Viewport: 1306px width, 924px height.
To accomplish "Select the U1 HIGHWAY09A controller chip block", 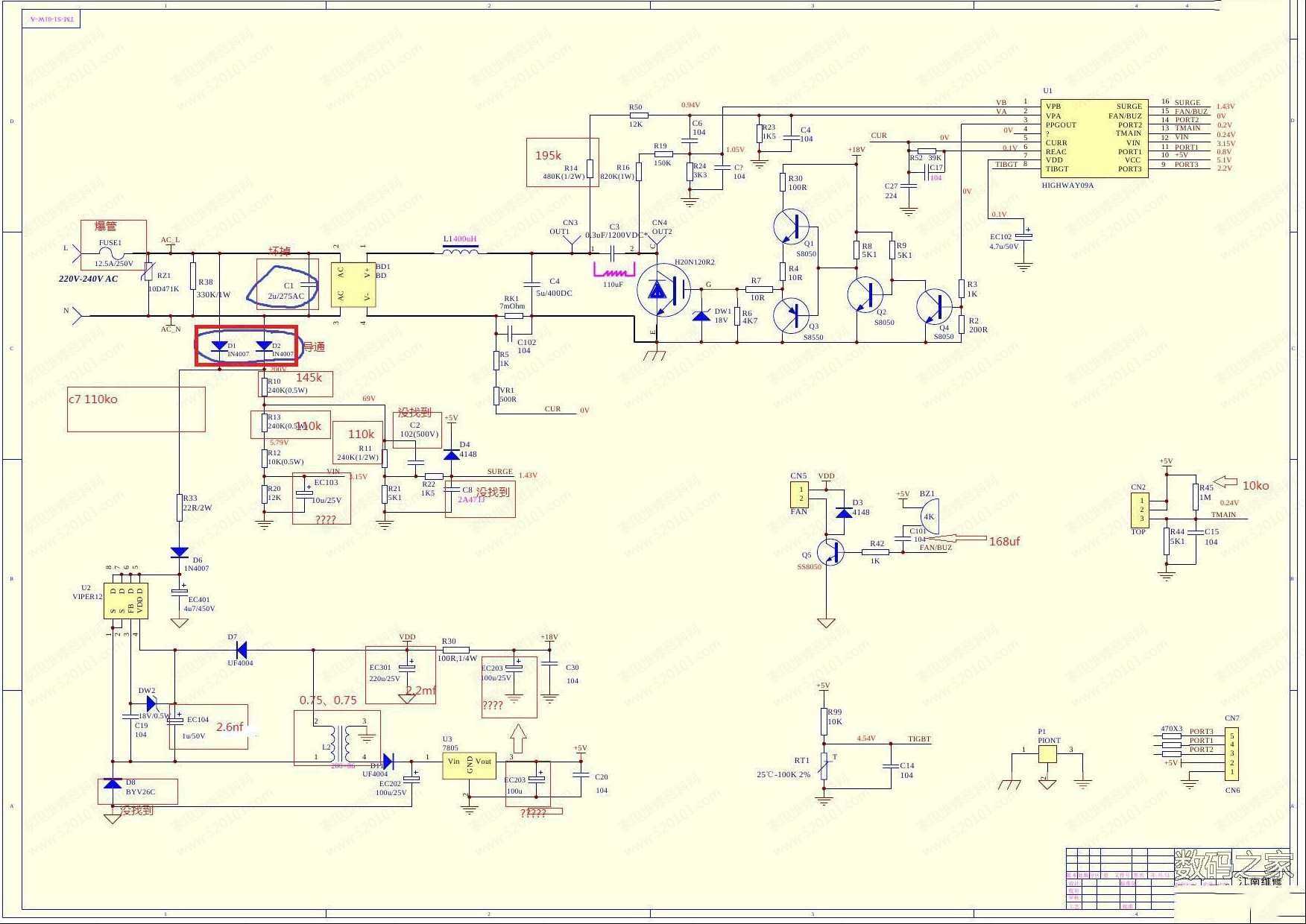I will coord(1094,137).
